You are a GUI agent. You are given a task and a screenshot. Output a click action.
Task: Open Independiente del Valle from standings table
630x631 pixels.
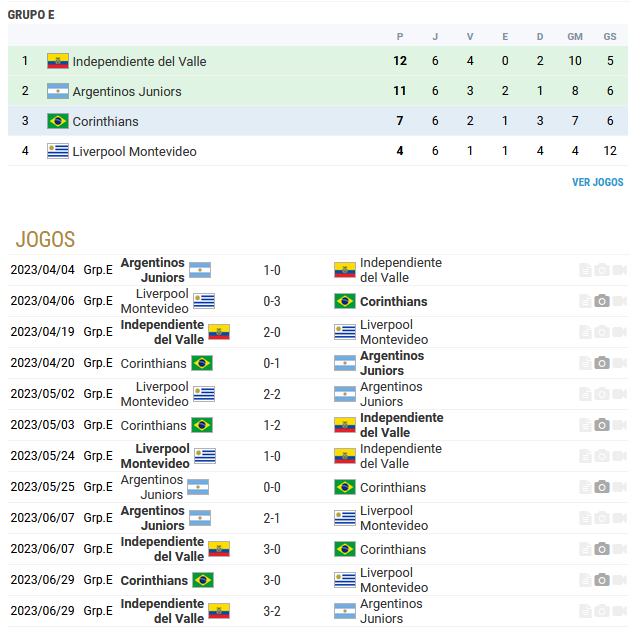click(x=139, y=61)
